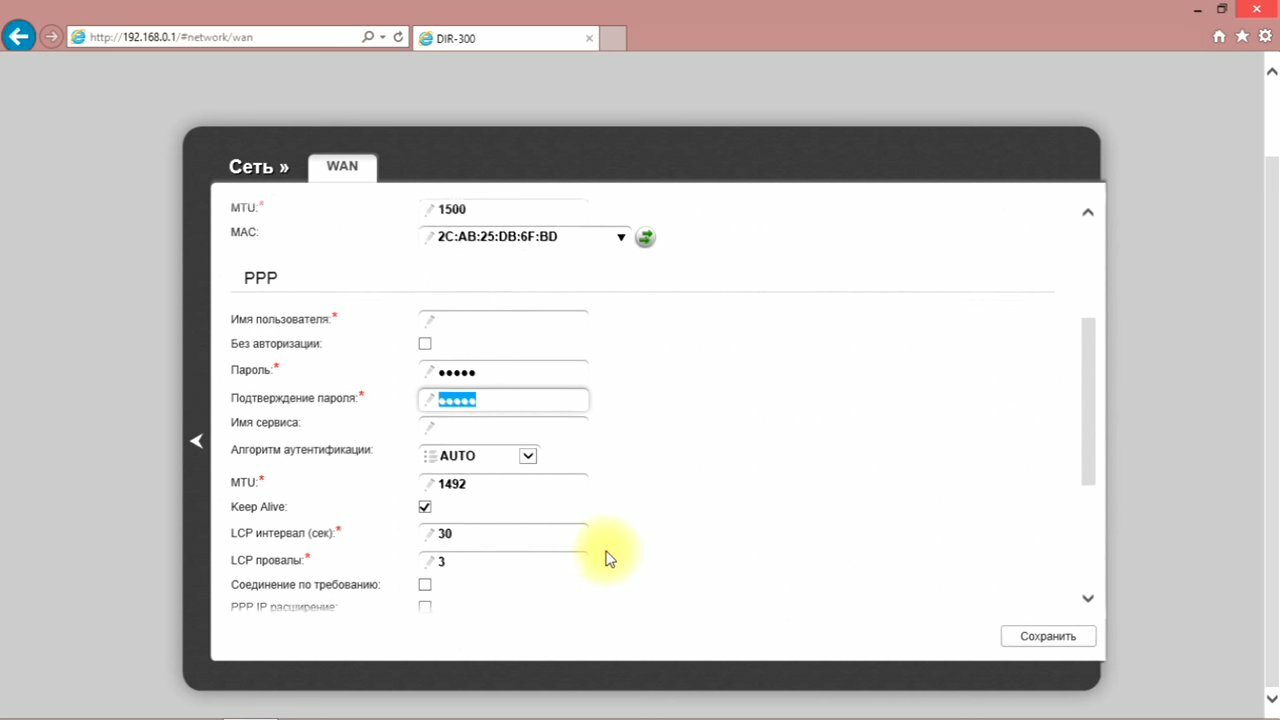Click the panel scroll down chevron
This screenshot has height=720, width=1280.
(1088, 598)
